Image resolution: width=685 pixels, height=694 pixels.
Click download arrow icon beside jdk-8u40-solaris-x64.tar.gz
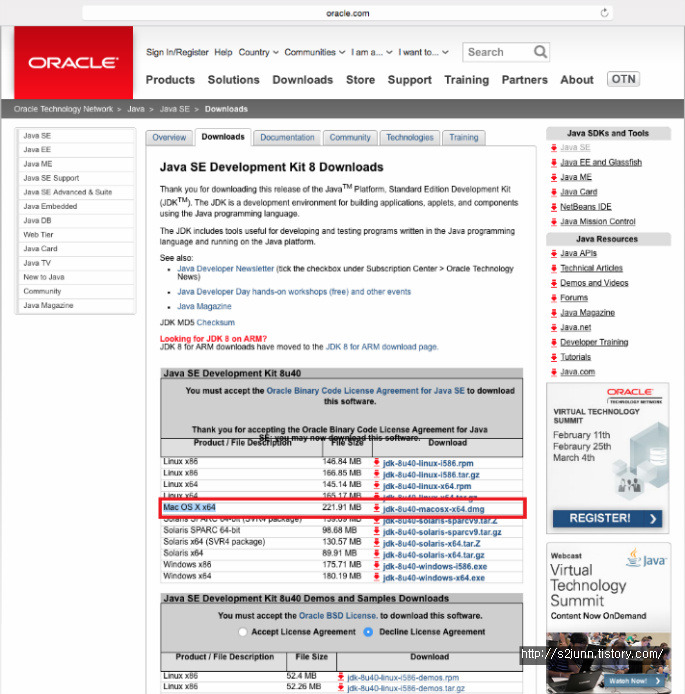click(377, 554)
